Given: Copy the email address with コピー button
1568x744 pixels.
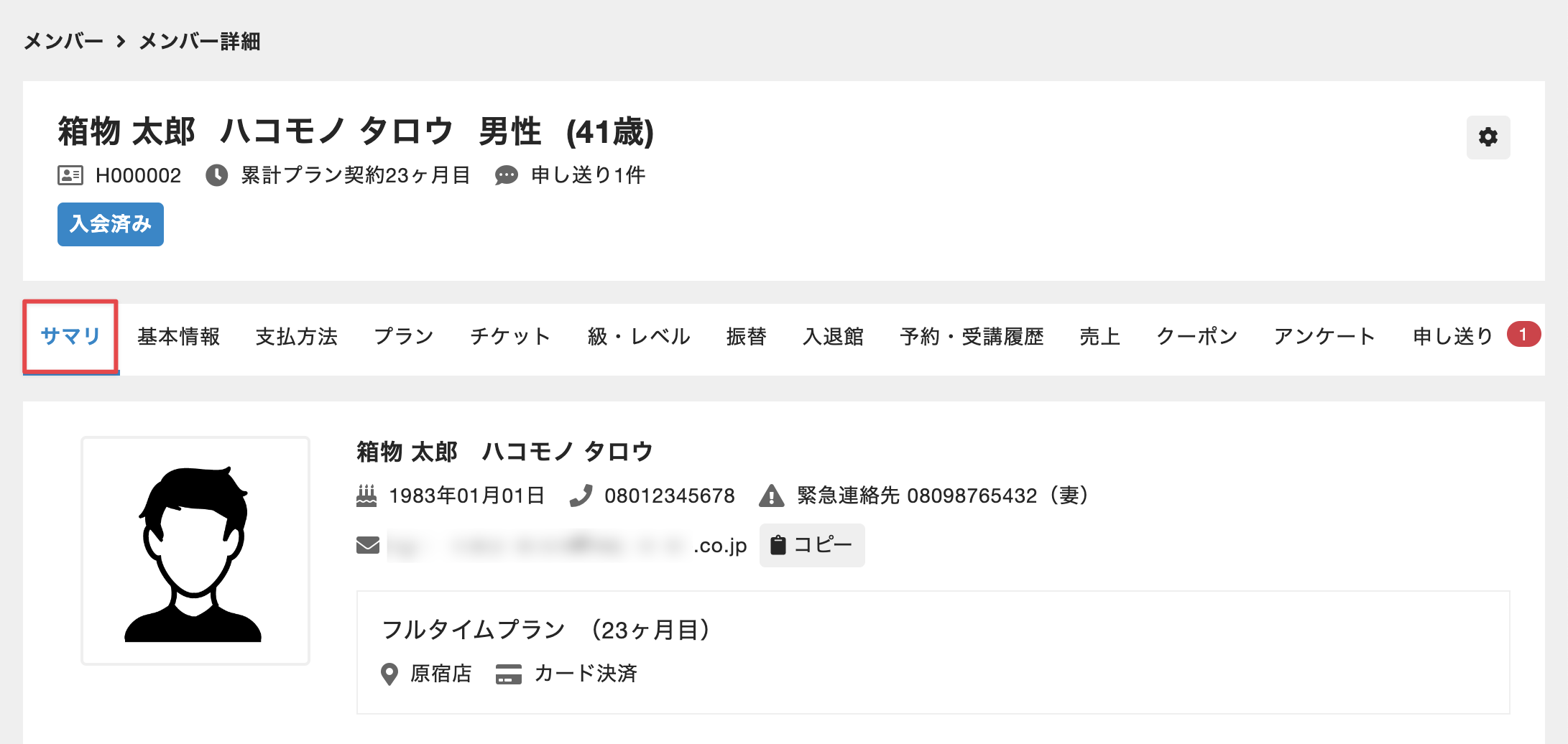Looking at the screenshot, I should tap(811, 545).
